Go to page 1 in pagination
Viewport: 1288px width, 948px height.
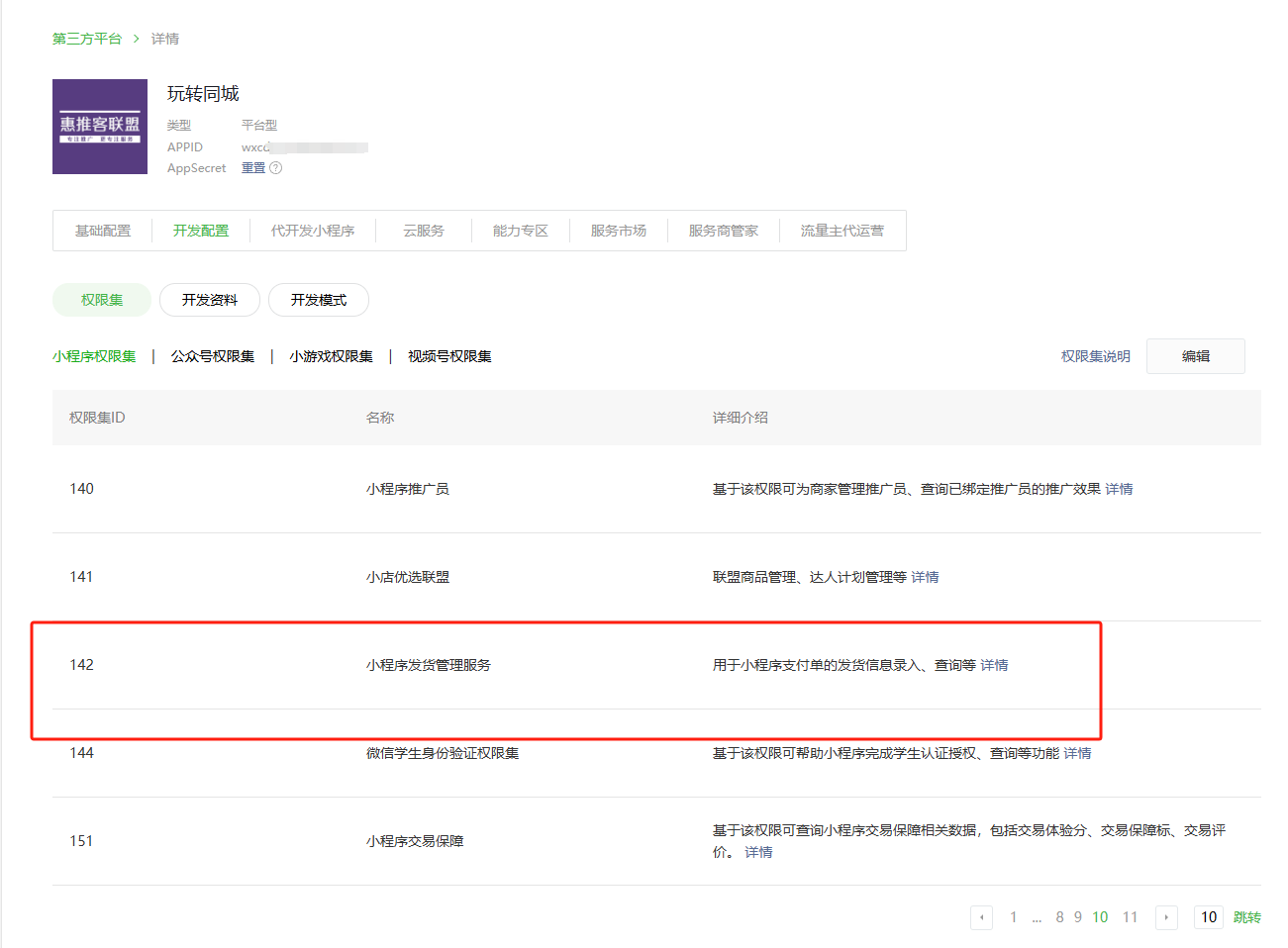(x=1014, y=917)
